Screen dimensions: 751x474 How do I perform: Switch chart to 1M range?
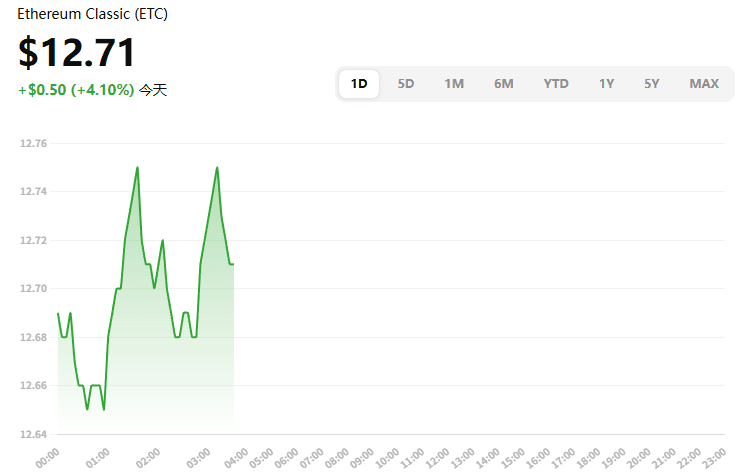click(x=454, y=84)
